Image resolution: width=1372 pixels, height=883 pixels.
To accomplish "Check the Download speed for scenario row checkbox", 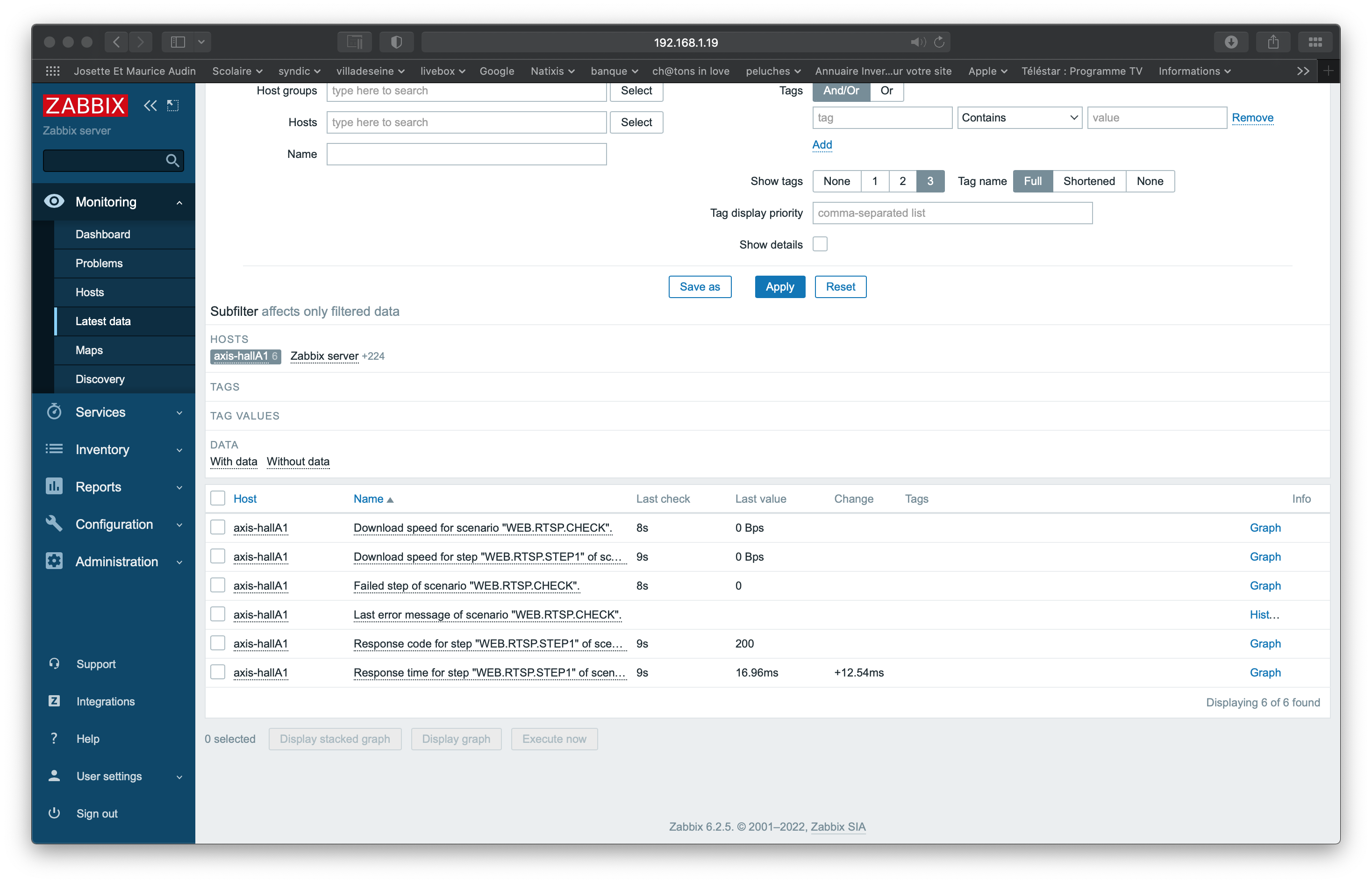I will coord(217,527).
